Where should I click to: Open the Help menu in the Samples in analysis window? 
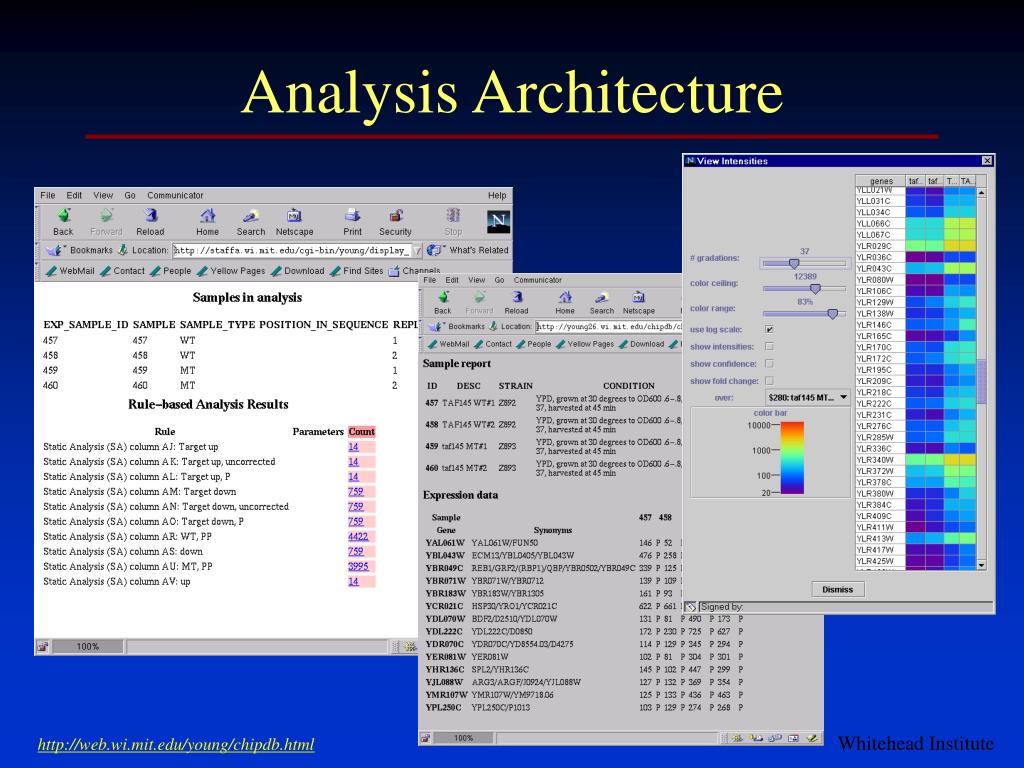point(497,195)
